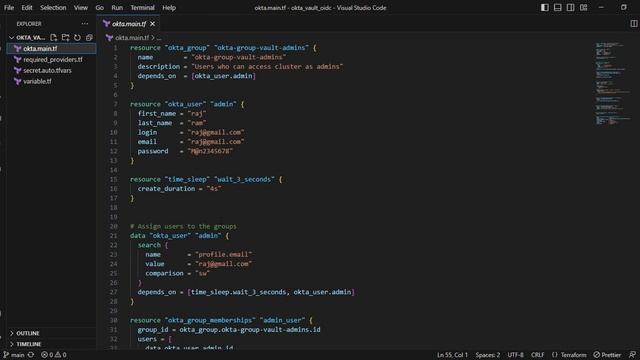Click Ln 55, Col 1 cursor position
Image resolution: width=640 pixels, height=360 pixels.
[452, 355]
